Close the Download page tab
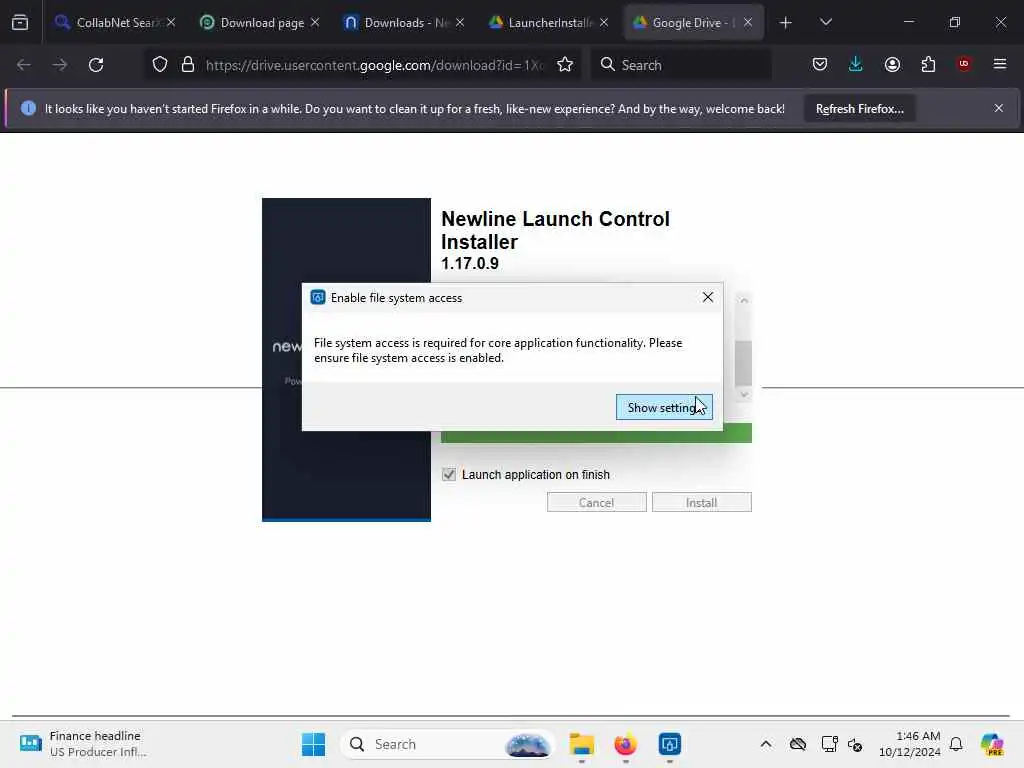1024x768 pixels. coord(315,23)
